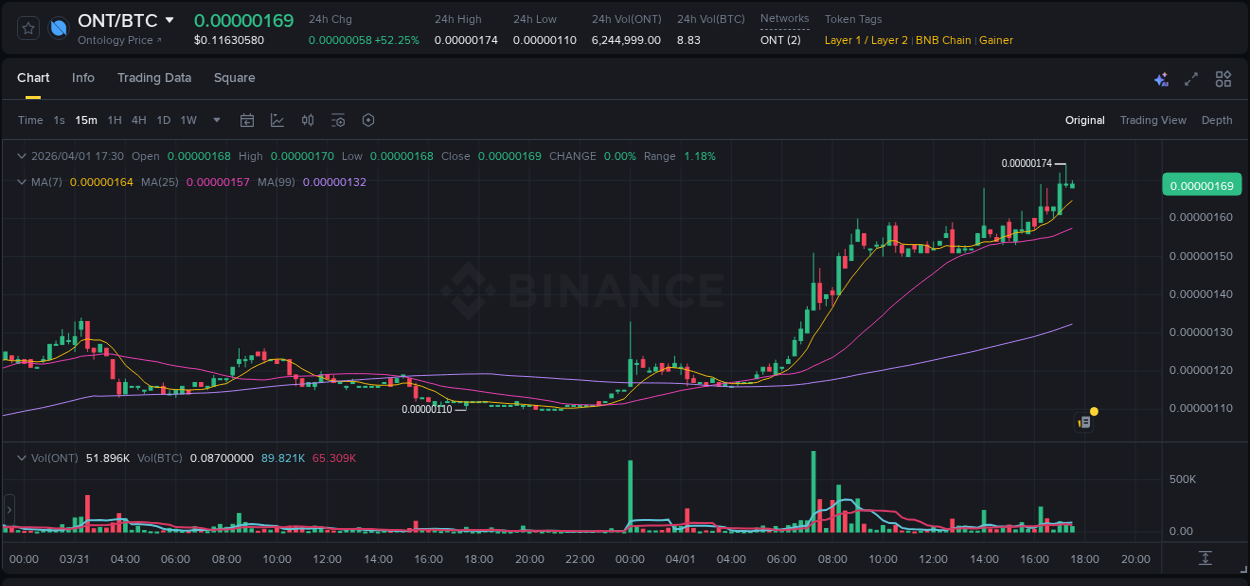This screenshot has width=1250, height=586.
Task: Open the candlestick OHLC display settings
Action: (x=308, y=120)
